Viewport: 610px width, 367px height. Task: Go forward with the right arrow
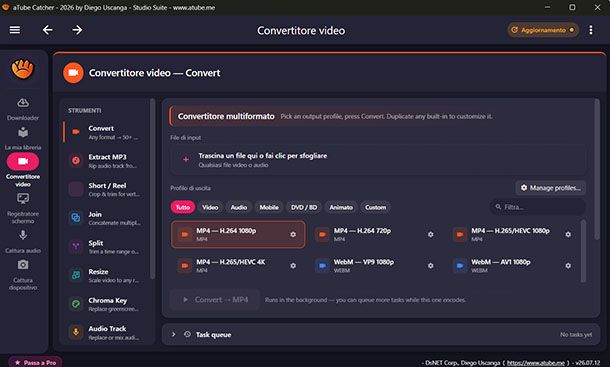77,30
